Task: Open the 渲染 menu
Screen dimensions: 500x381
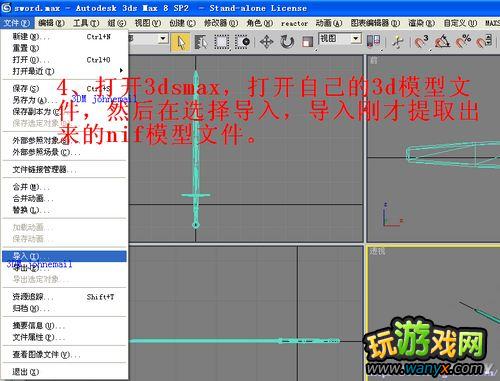Action: 421,23
